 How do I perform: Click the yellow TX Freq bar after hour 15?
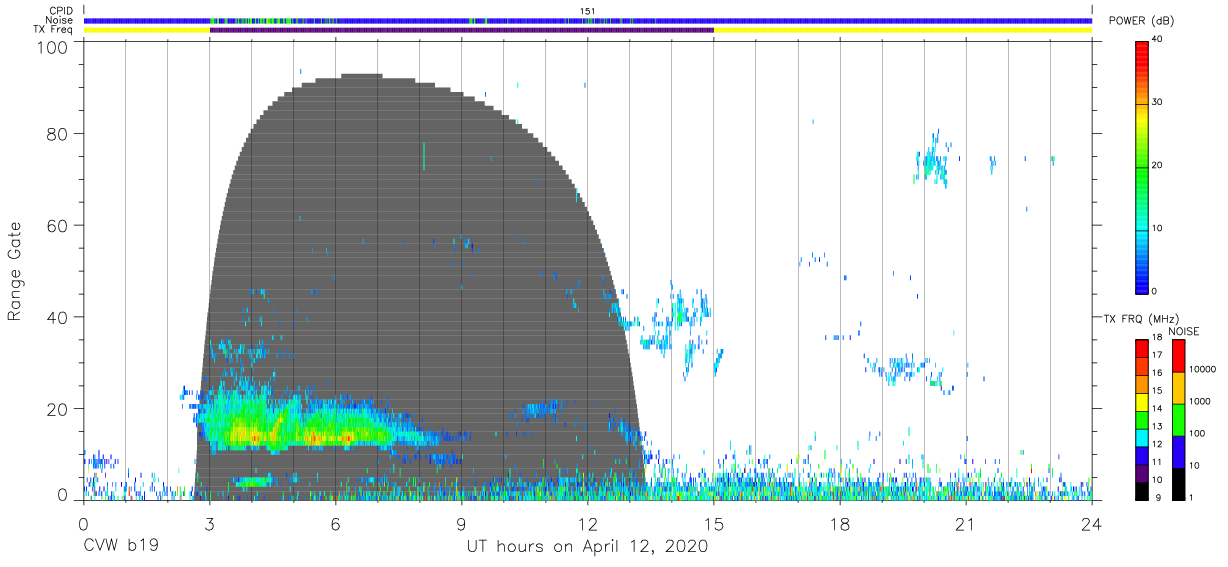pos(902,30)
